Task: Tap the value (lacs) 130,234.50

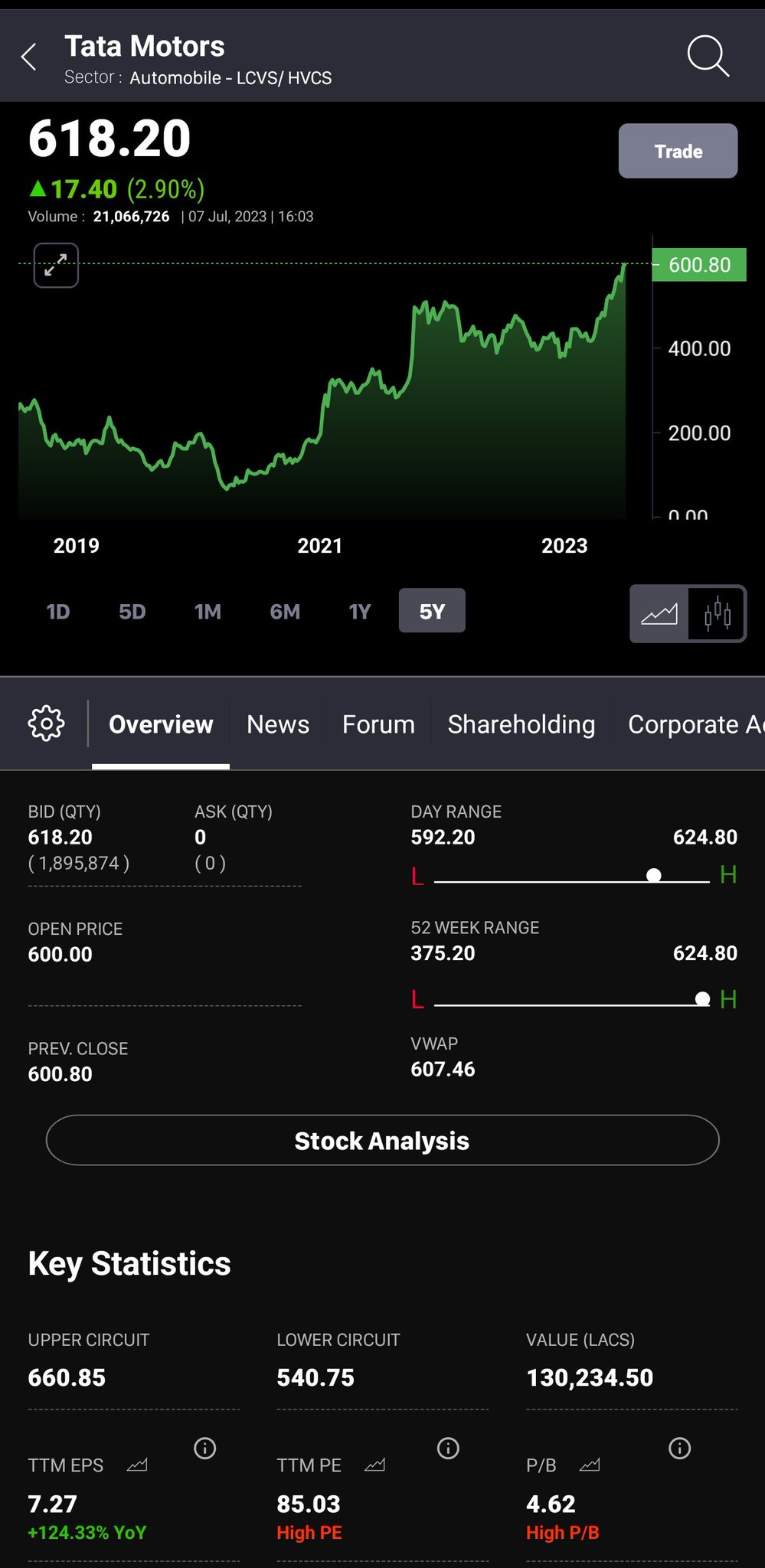Action: point(590,1377)
